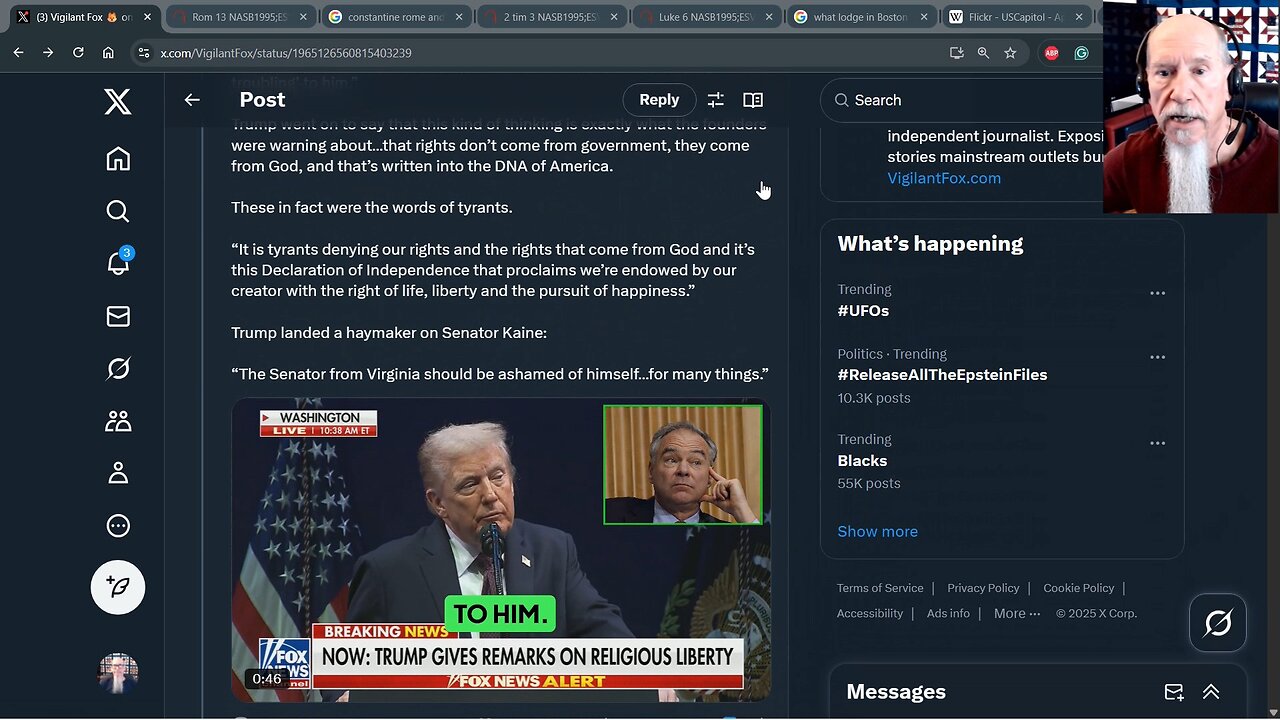This screenshot has width=1280, height=720.
Task: Open the Grammarly extension icon
Action: [1081, 53]
